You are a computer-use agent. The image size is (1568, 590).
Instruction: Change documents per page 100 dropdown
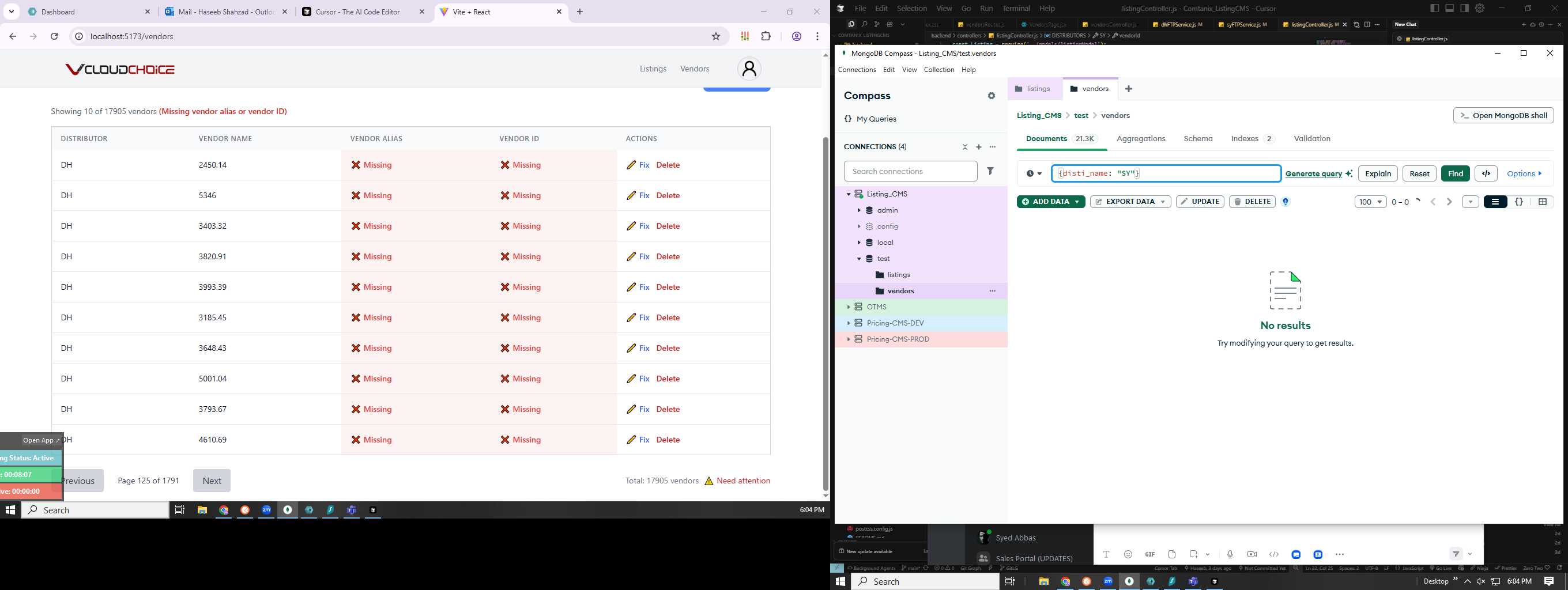pyautogui.click(x=1370, y=202)
